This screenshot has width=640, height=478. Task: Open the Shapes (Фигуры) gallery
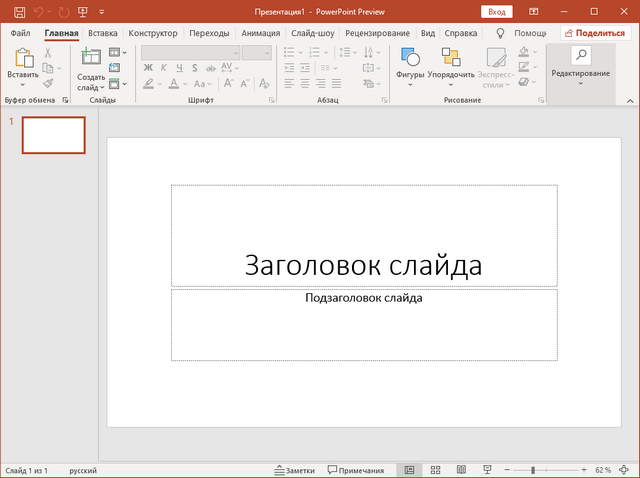tap(410, 59)
